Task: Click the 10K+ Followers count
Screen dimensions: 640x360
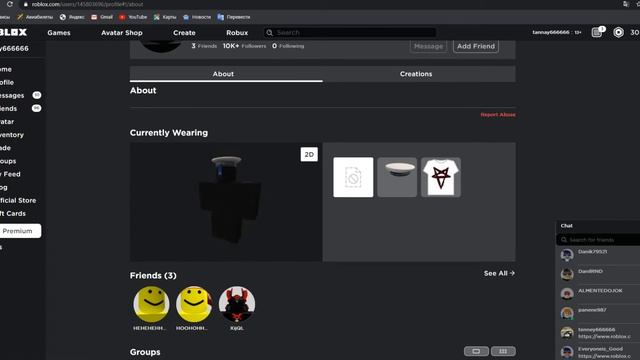Action: pos(244,46)
